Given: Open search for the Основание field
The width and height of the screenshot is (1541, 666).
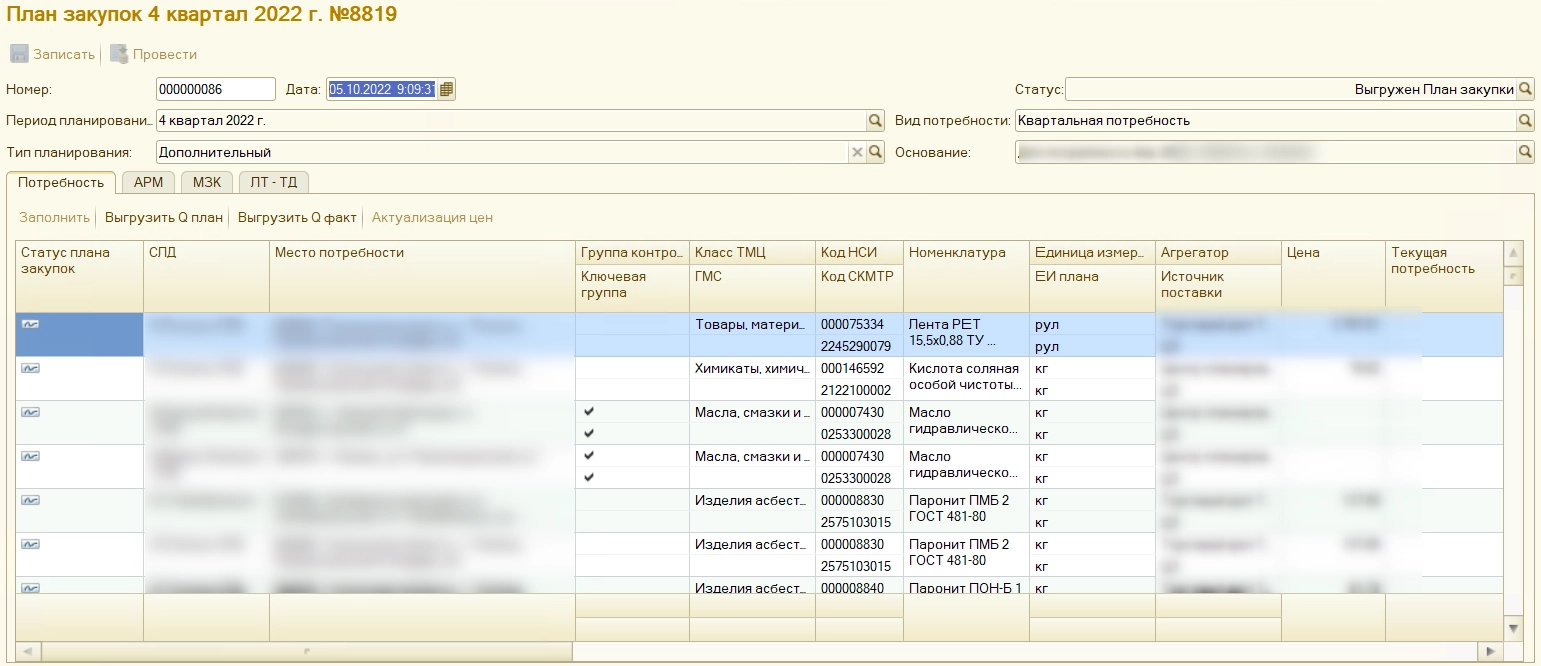Looking at the screenshot, I should 1525,153.
